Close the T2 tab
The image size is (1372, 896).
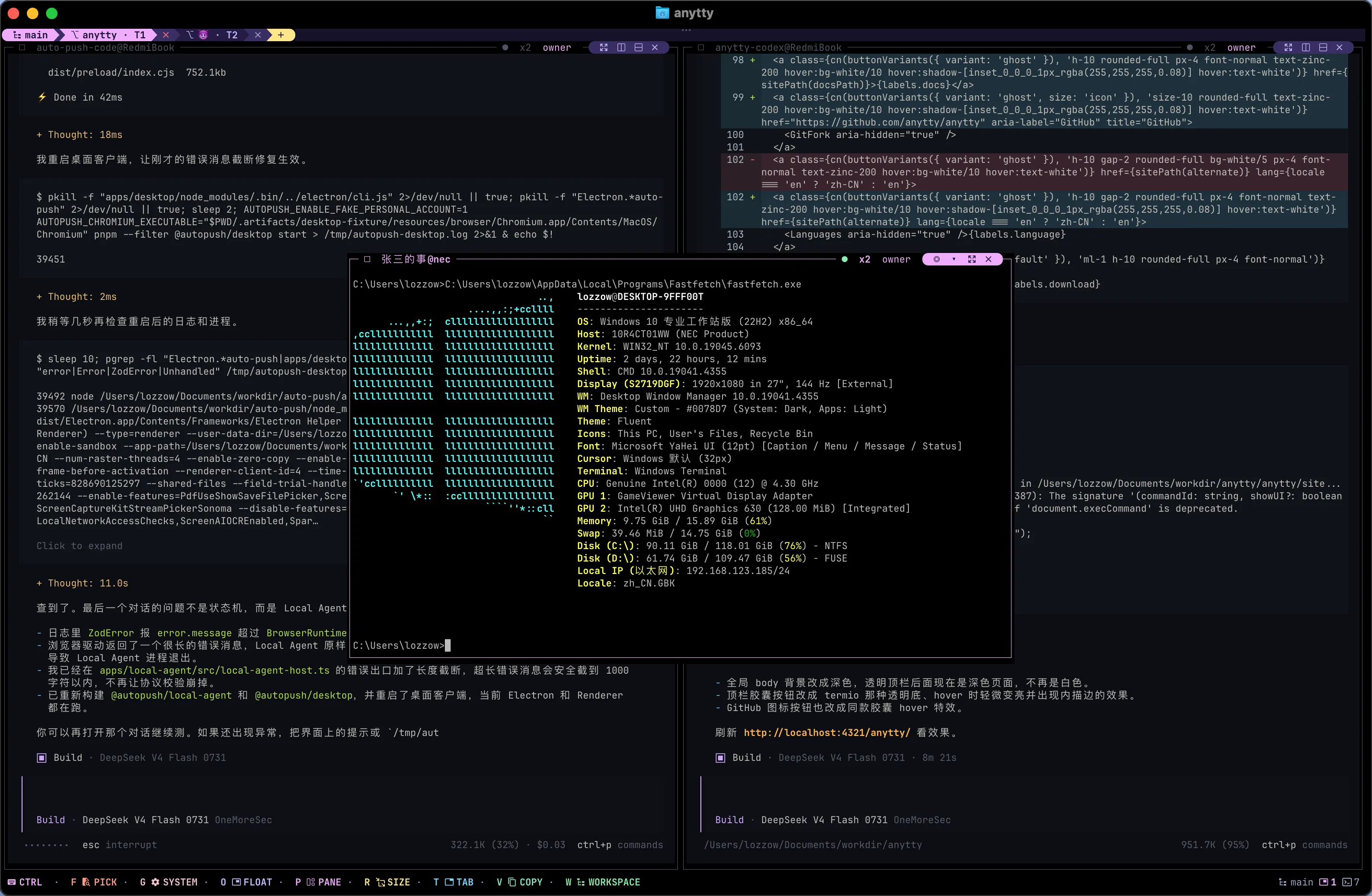coord(258,35)
